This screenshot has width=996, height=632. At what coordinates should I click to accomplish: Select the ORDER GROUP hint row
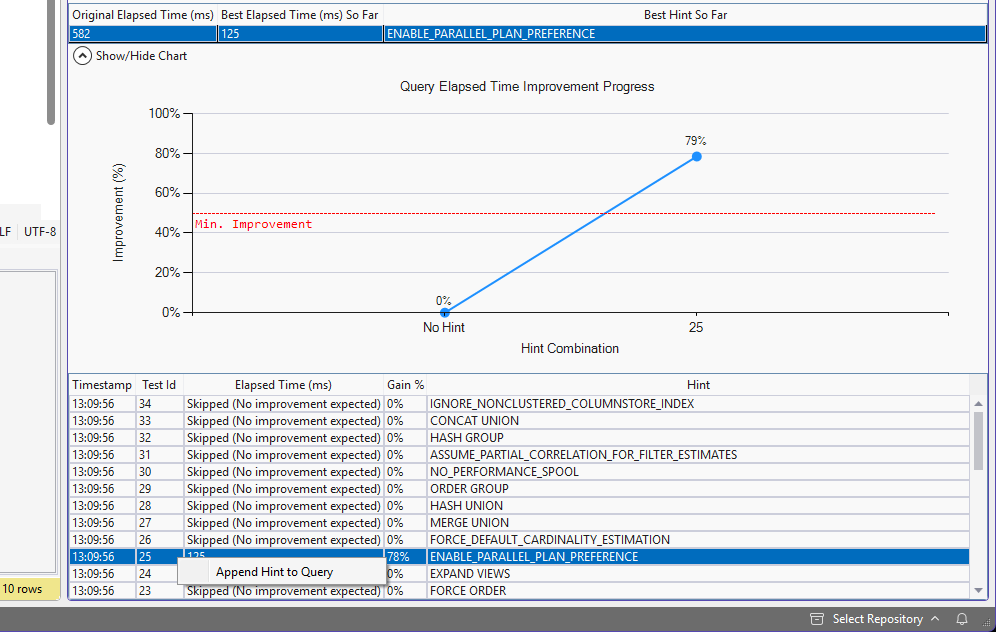point(519,489)
